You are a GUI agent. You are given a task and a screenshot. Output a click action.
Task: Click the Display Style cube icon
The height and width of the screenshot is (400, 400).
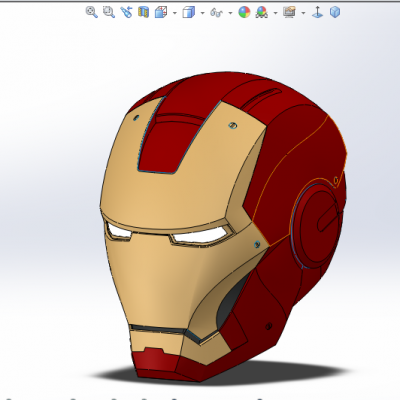(189, 12)
